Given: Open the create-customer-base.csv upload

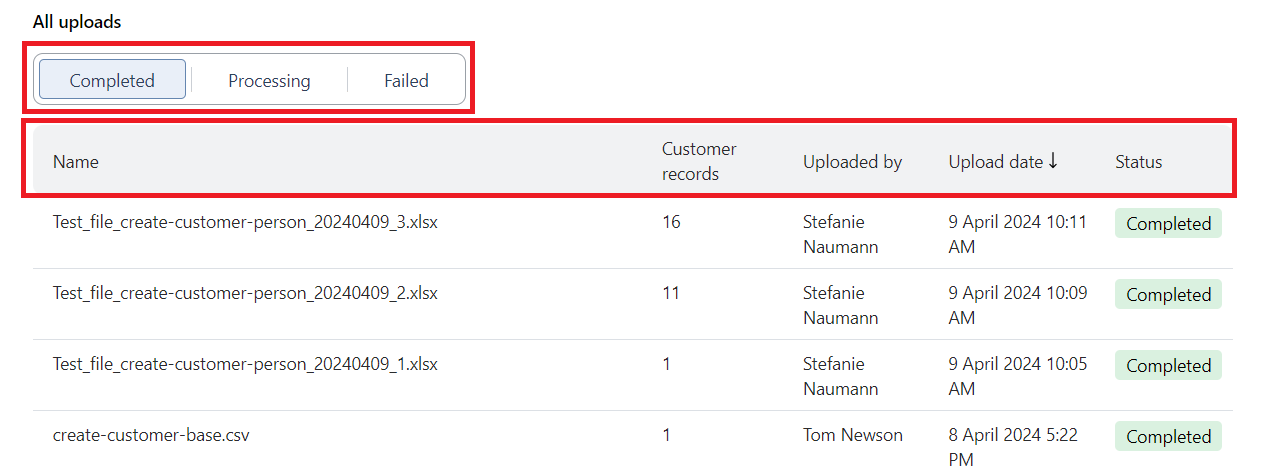Looking at the screenshot, I should pyautogui.click(x=151, y=435).
